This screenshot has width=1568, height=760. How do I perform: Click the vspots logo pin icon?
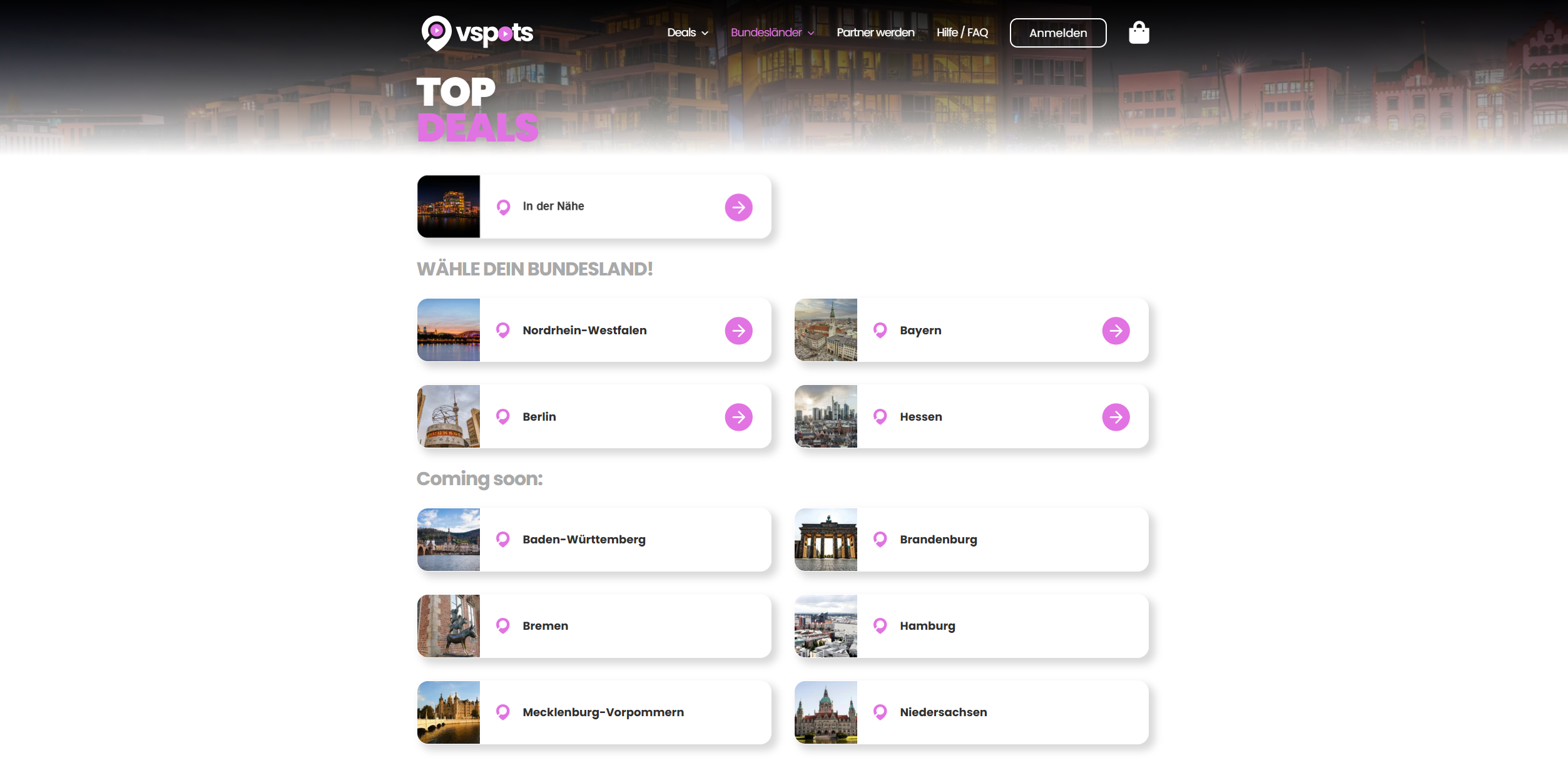[x=438, y=32]
